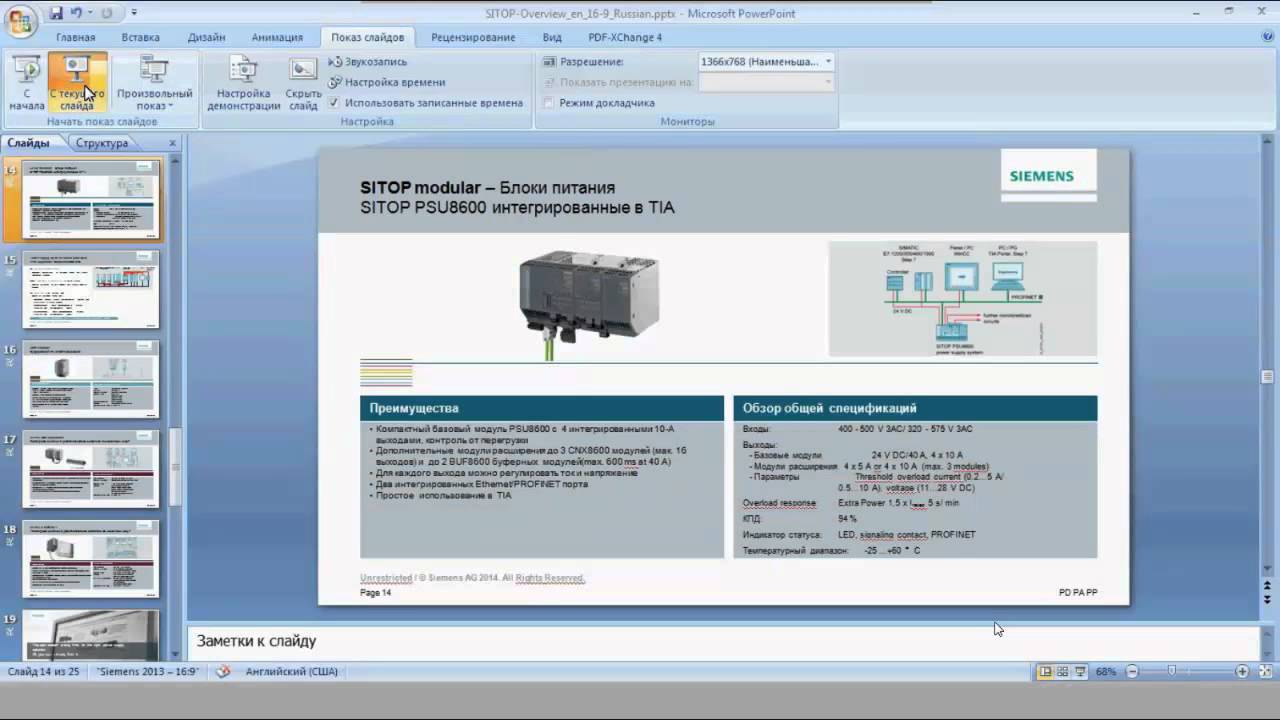Viewport: 1280px width, 720px height.
Task: Expand the Undo history dropdown arrow
Action: [90, 13]
